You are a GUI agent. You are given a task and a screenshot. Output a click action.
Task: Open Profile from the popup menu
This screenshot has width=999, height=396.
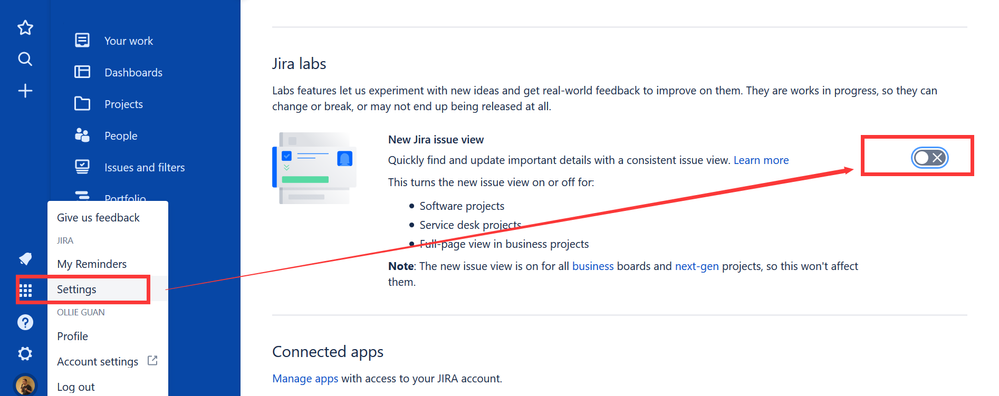[73, 336]
